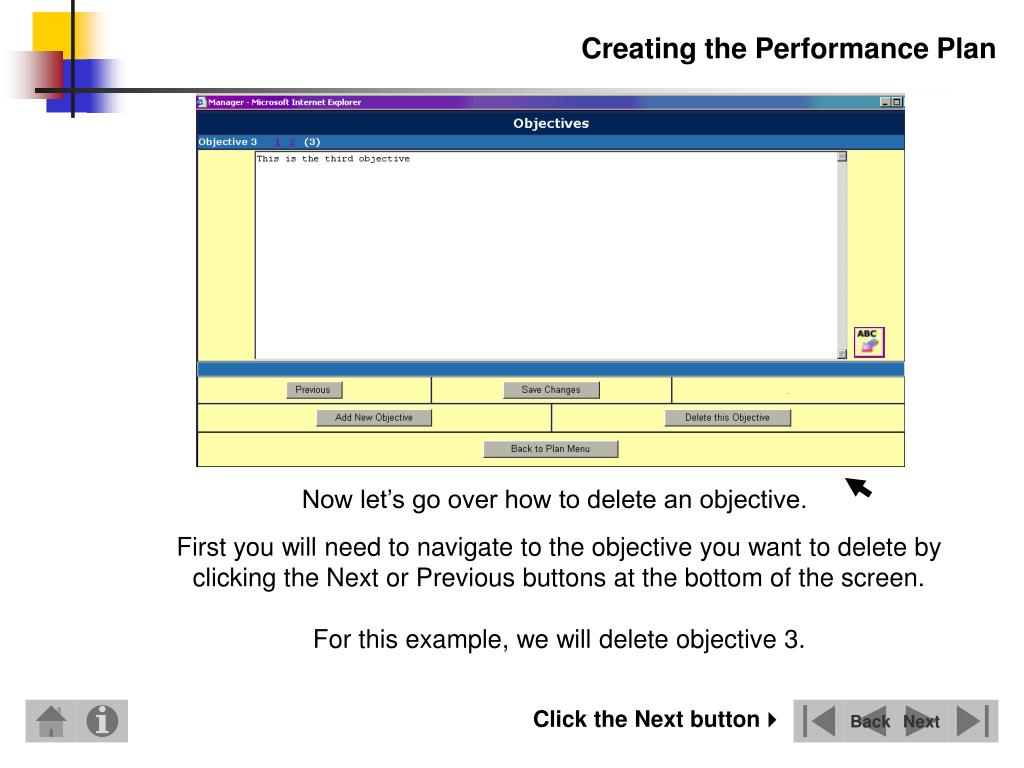Select the current objective (3) indicator
The width and height of the screenshot is (1024, 768).
312,142
